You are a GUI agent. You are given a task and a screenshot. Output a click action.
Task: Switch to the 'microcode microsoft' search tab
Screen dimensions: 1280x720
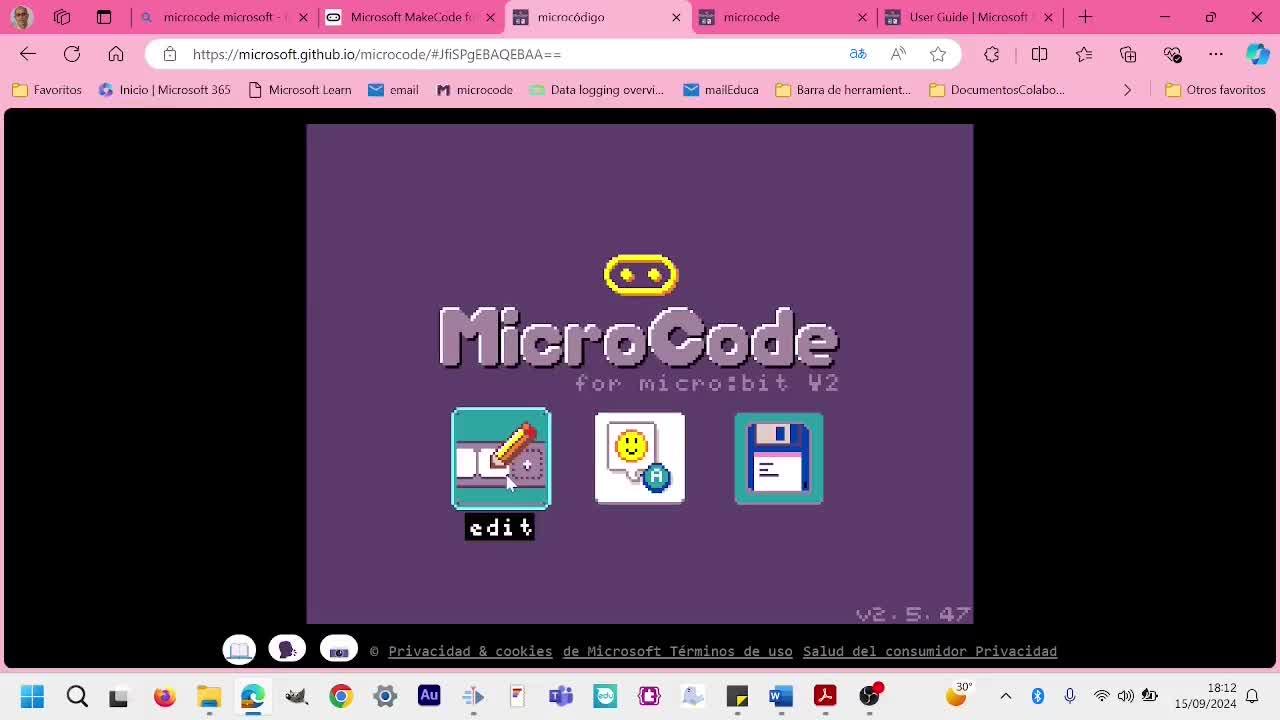tap(225, 17)
